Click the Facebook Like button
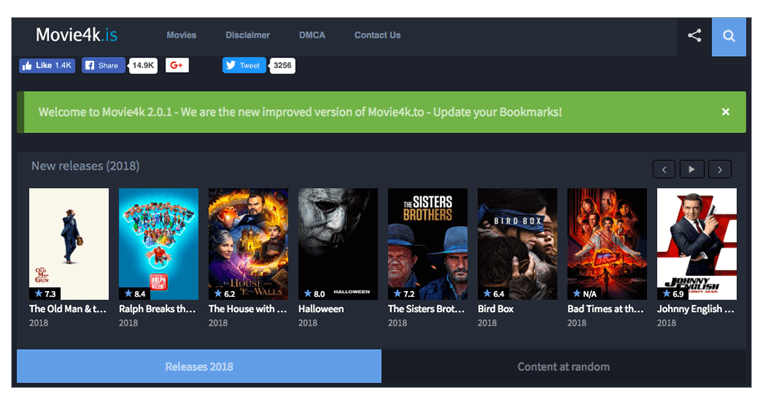This screenshot has height=406, width=776. tap(47, 65)
